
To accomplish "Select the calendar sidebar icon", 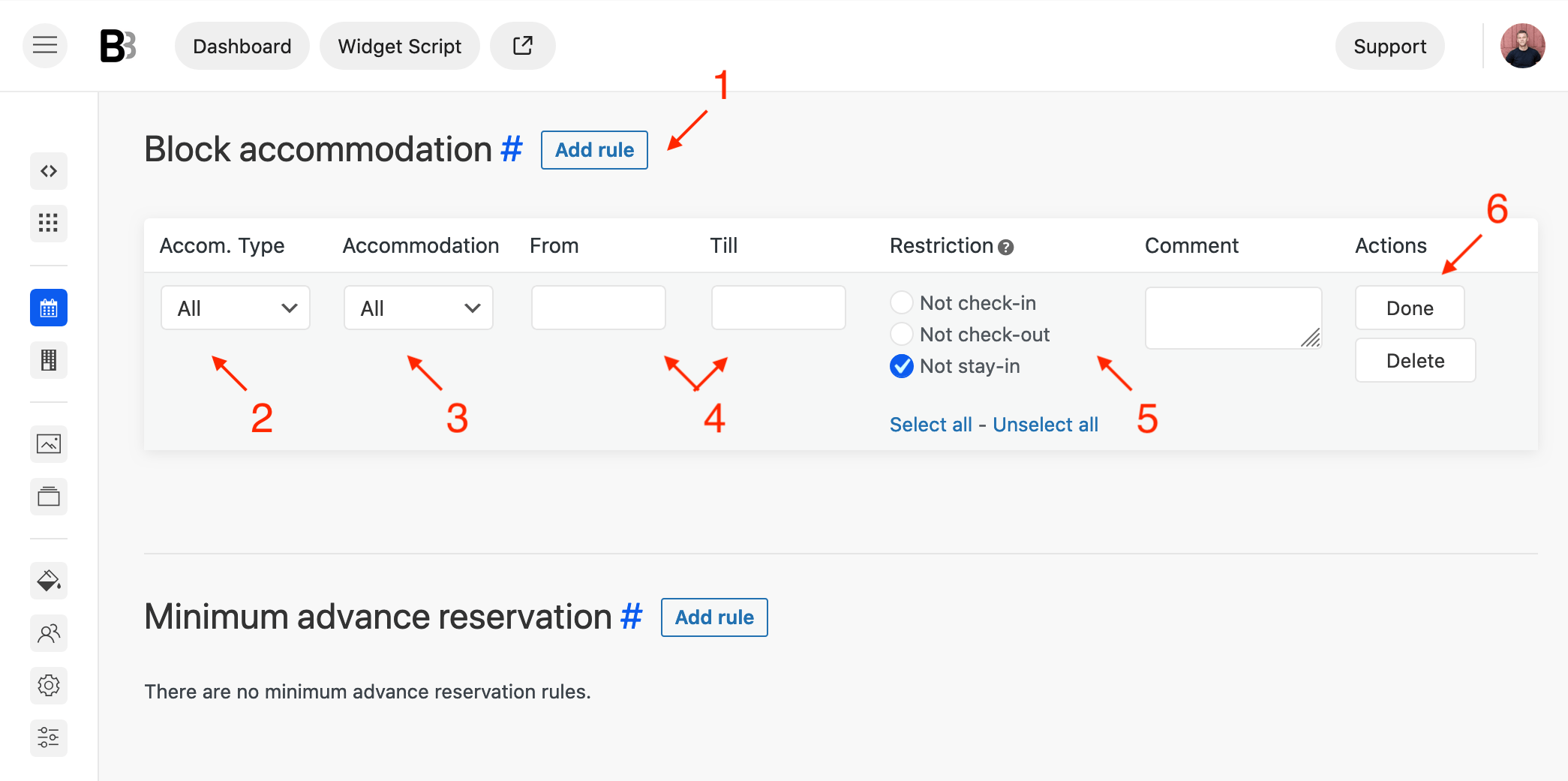I will click(x=49, y=308).
